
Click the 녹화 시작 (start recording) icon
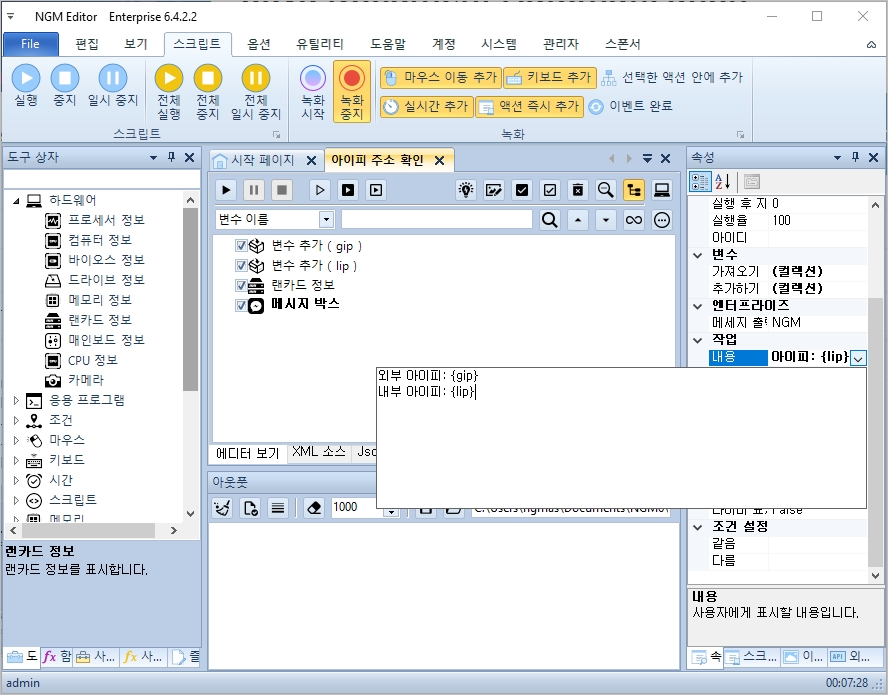tap(313, 79)
